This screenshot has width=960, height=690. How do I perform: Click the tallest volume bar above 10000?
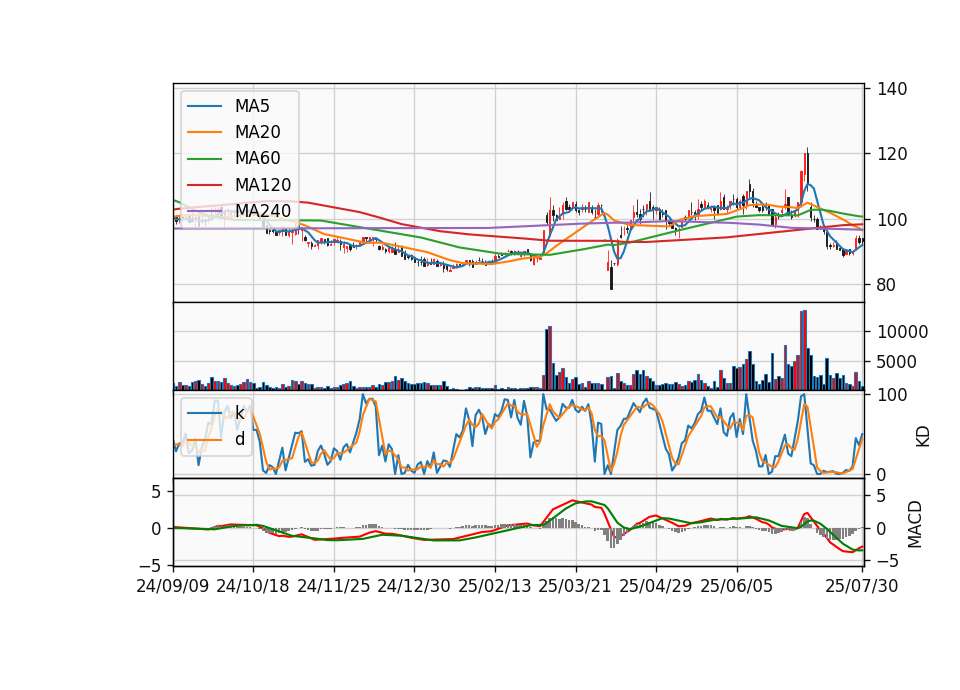804,350
